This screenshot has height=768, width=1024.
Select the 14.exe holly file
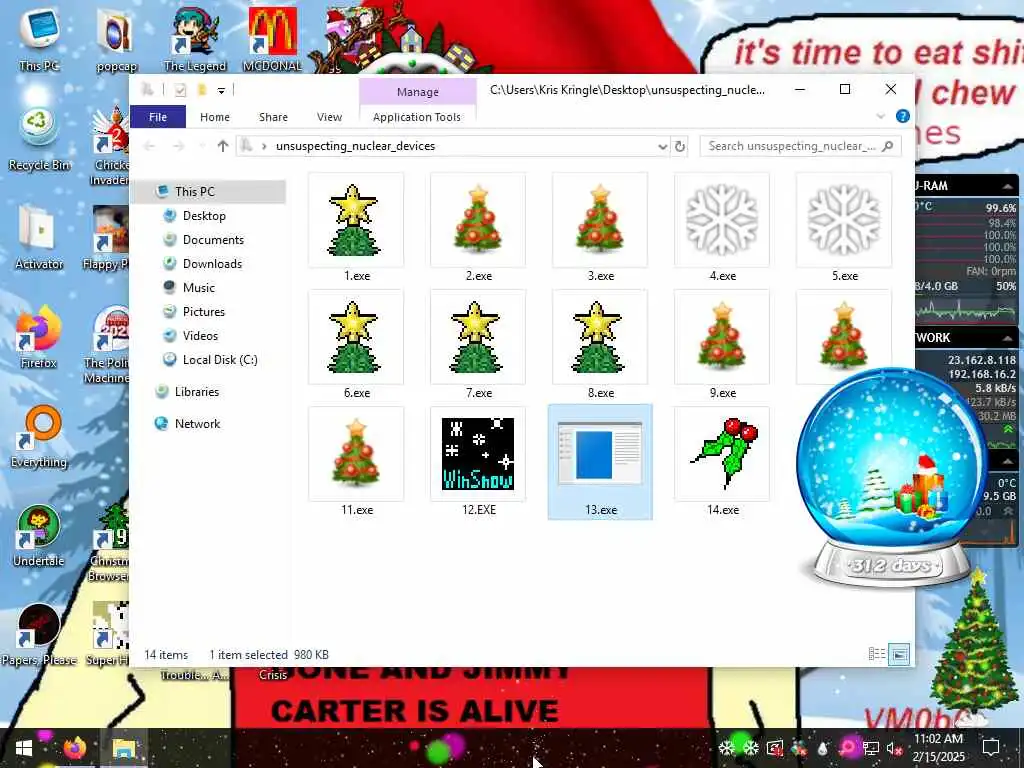coord(722,462)
